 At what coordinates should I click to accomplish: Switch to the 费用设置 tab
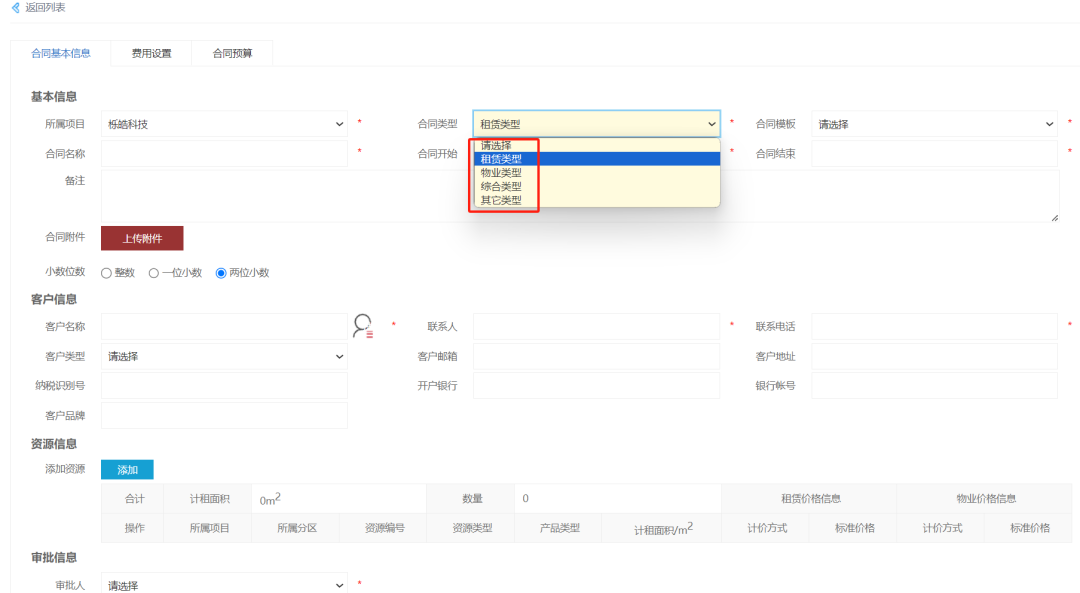[x=152, y=54]
